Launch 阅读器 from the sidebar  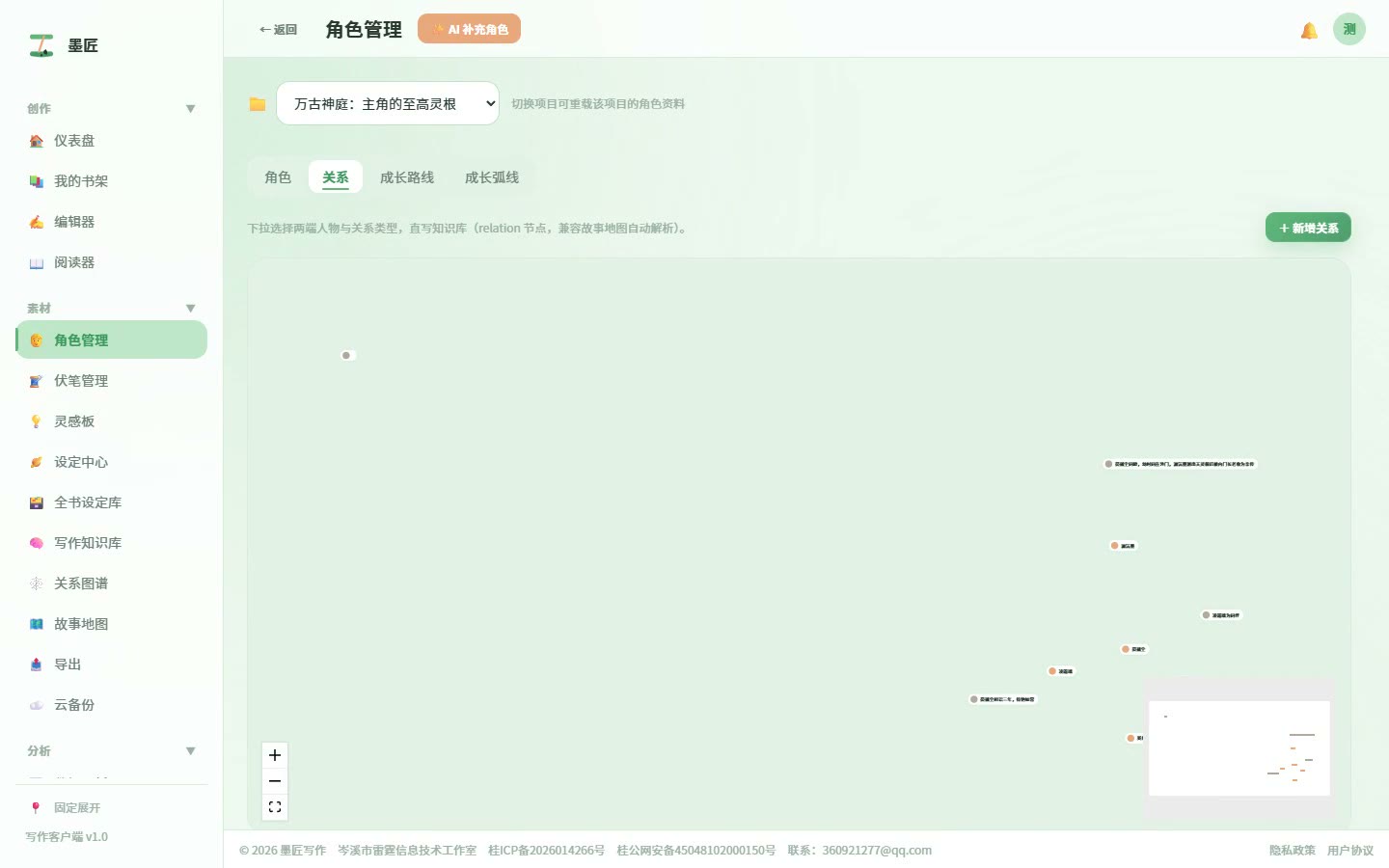[111, 262]
